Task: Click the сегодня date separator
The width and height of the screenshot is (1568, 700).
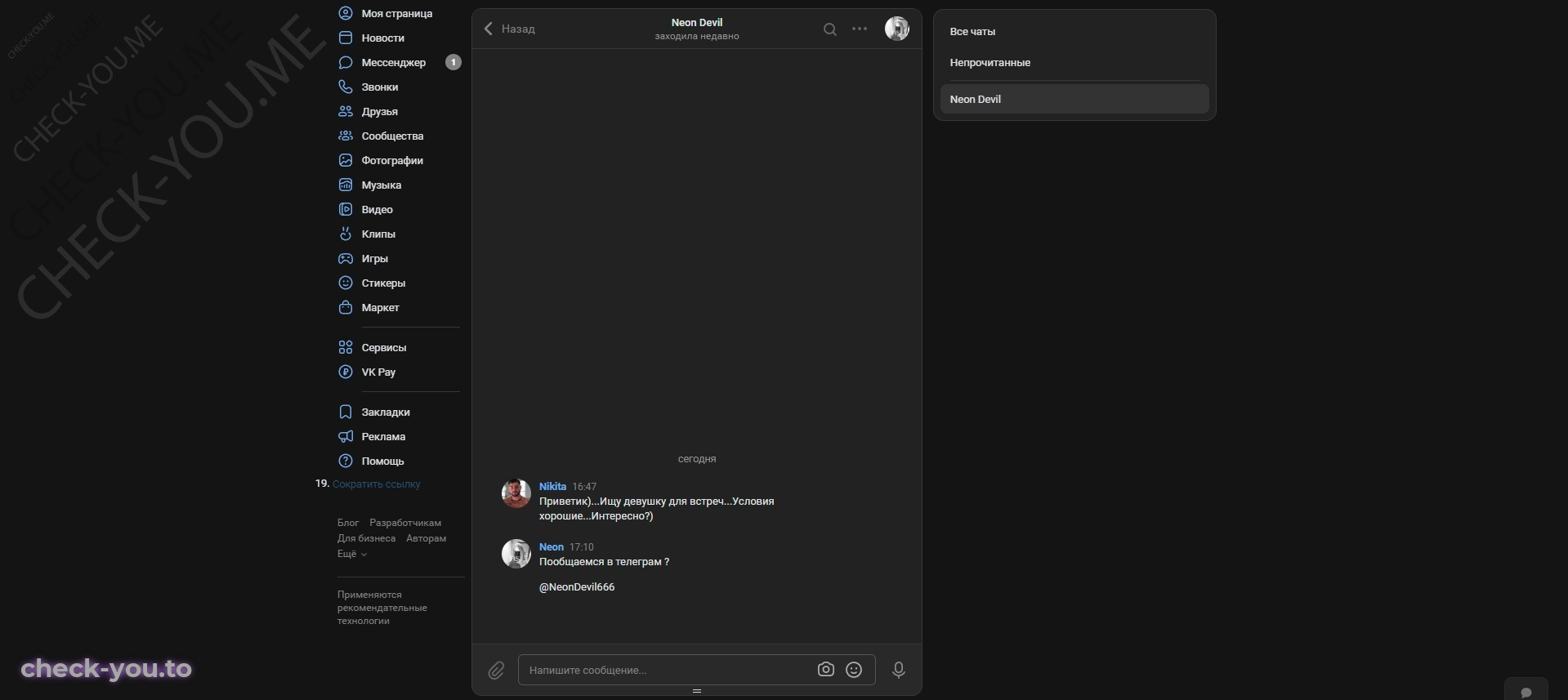Action: coord(697,459)
